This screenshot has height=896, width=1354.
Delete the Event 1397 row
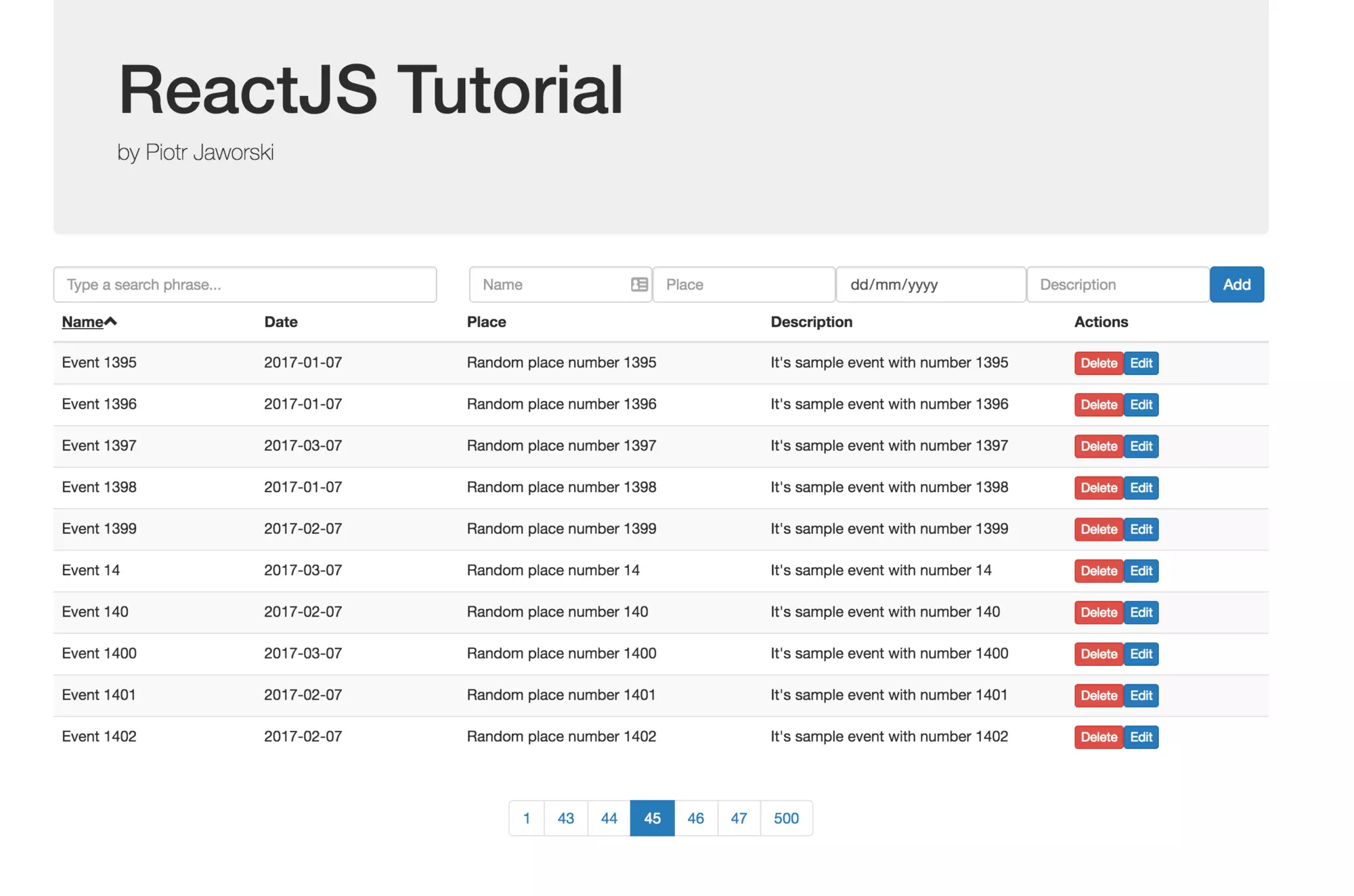pos(1099,446)
